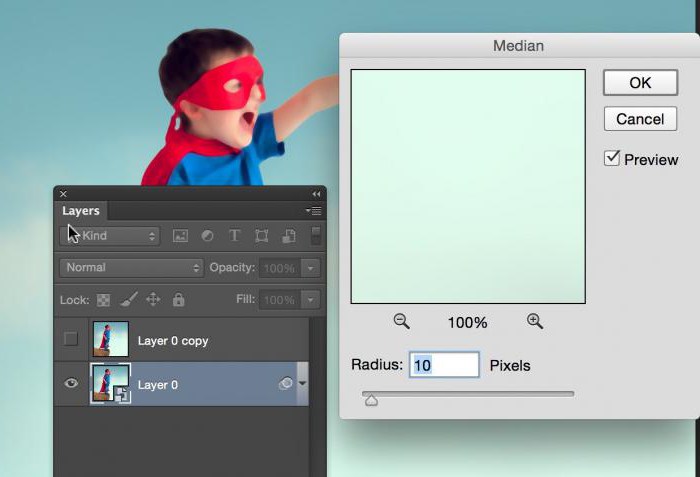The image size is (700, 477).
Task: Click the Layers list scrollbar
Action: click(x=316, y=395)
